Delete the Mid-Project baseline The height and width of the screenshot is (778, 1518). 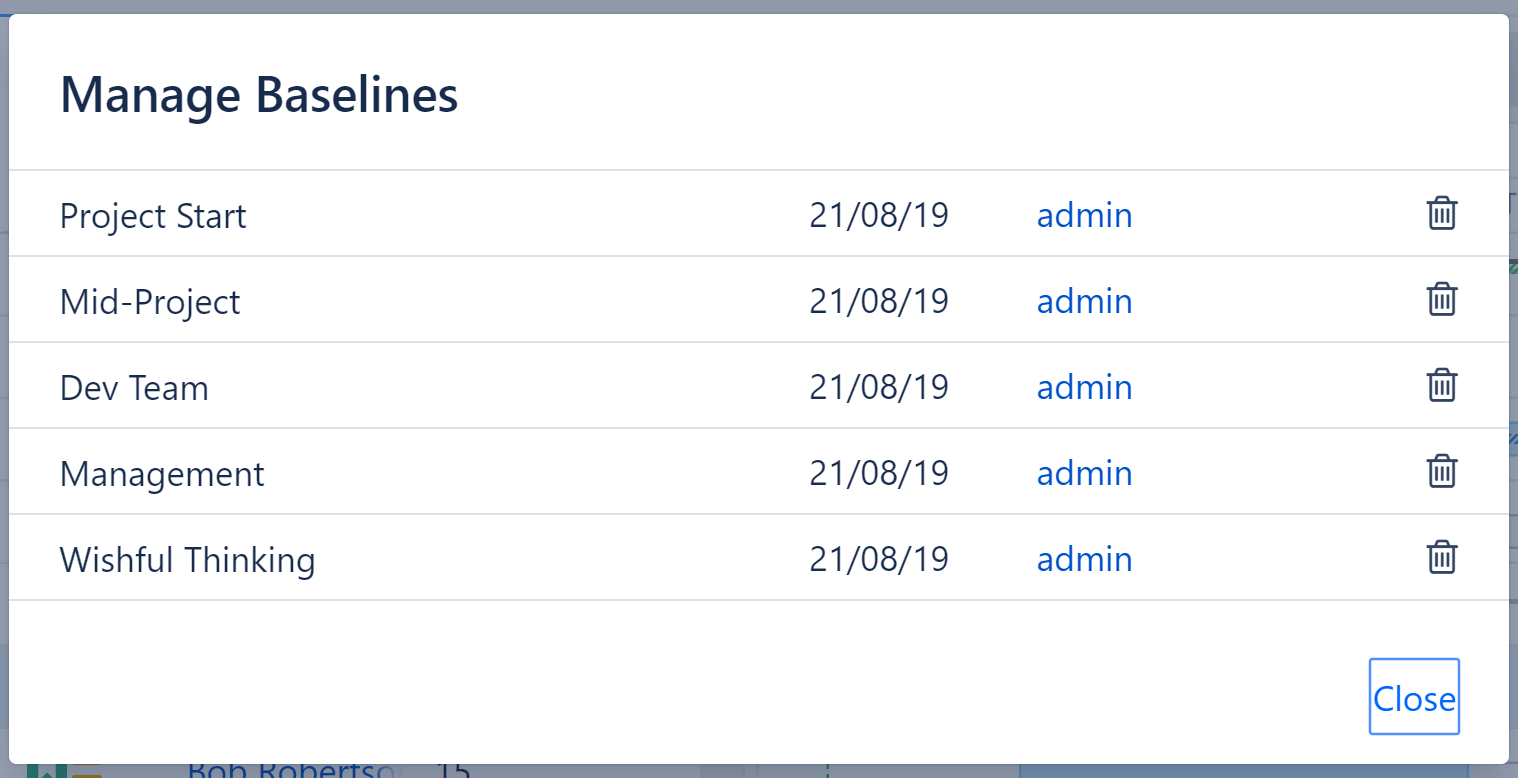click(x=1441, y=300)
